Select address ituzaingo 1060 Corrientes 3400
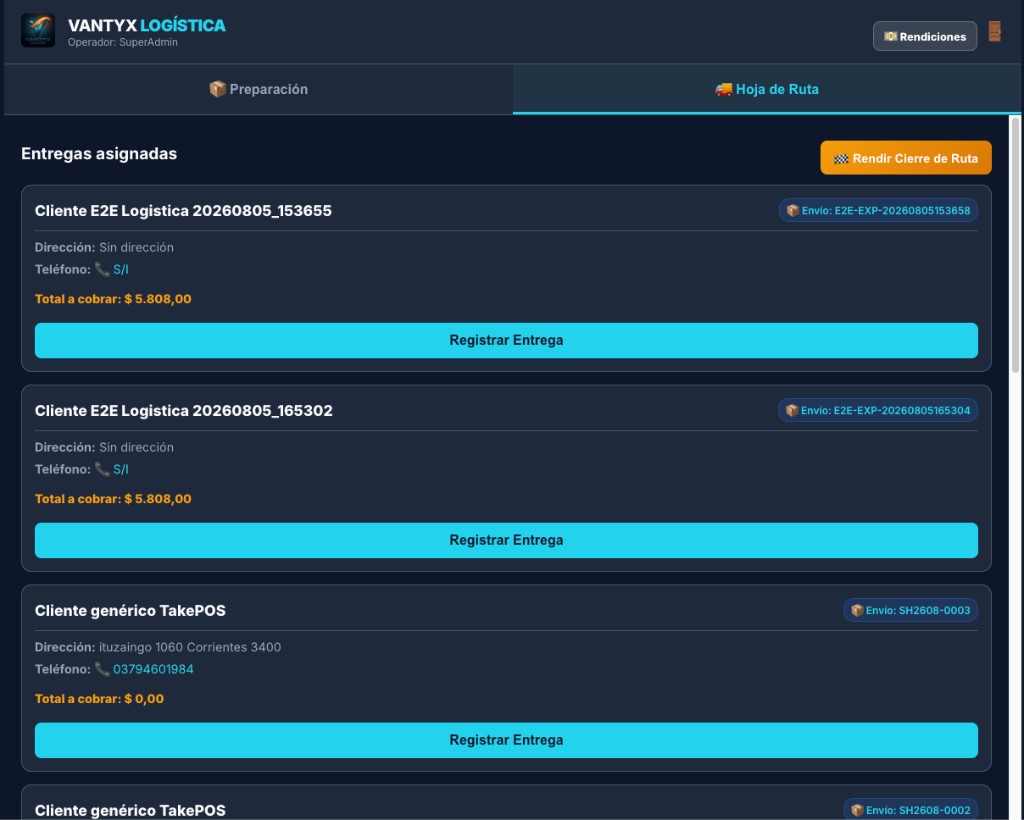The width and height of the screenshot is (1024, 820). pos(190,647)
